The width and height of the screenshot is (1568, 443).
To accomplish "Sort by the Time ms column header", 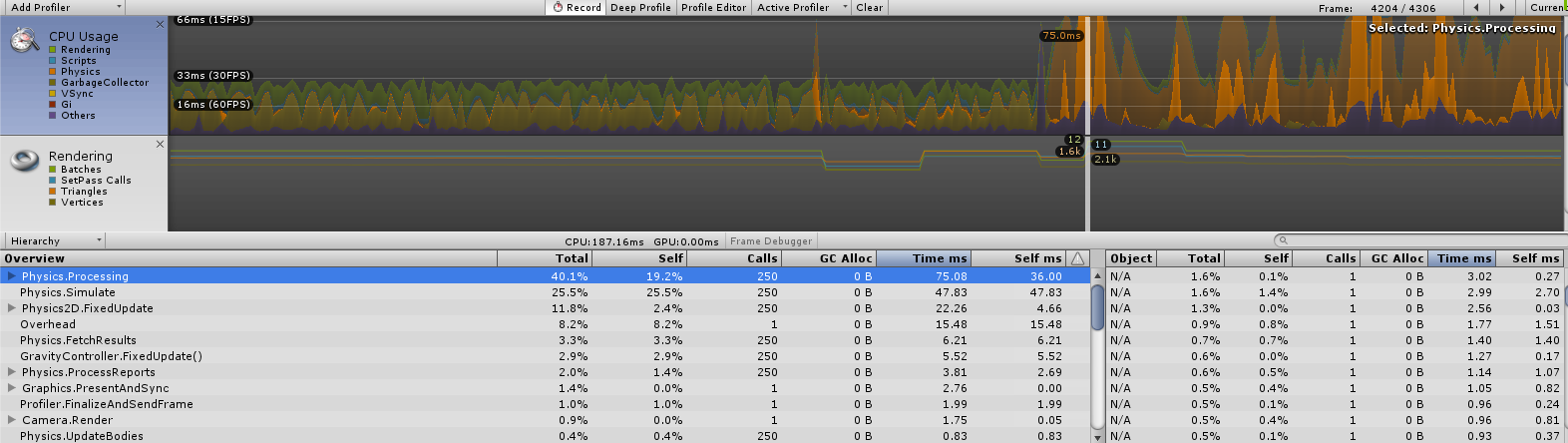I will point(924,258).
